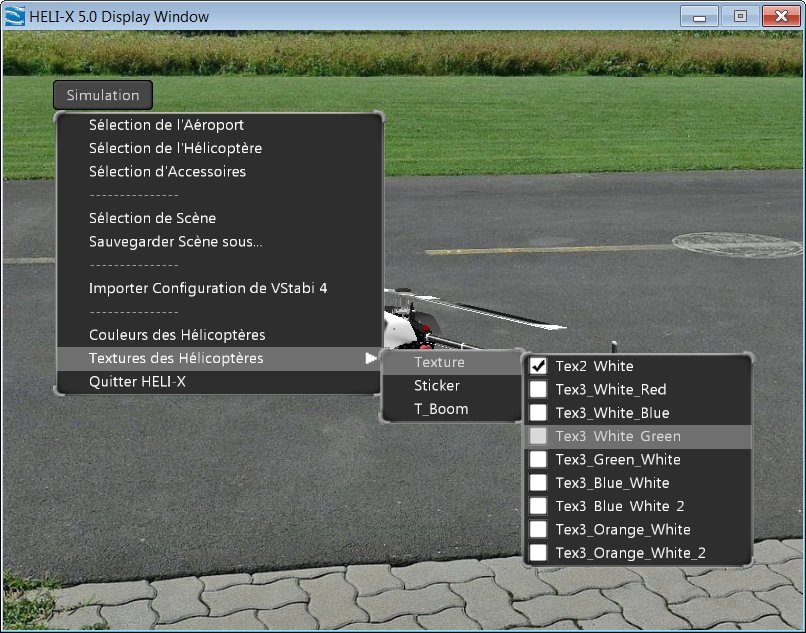Select Importer Configuration de VStabi 4

click(x=208, y=288)
